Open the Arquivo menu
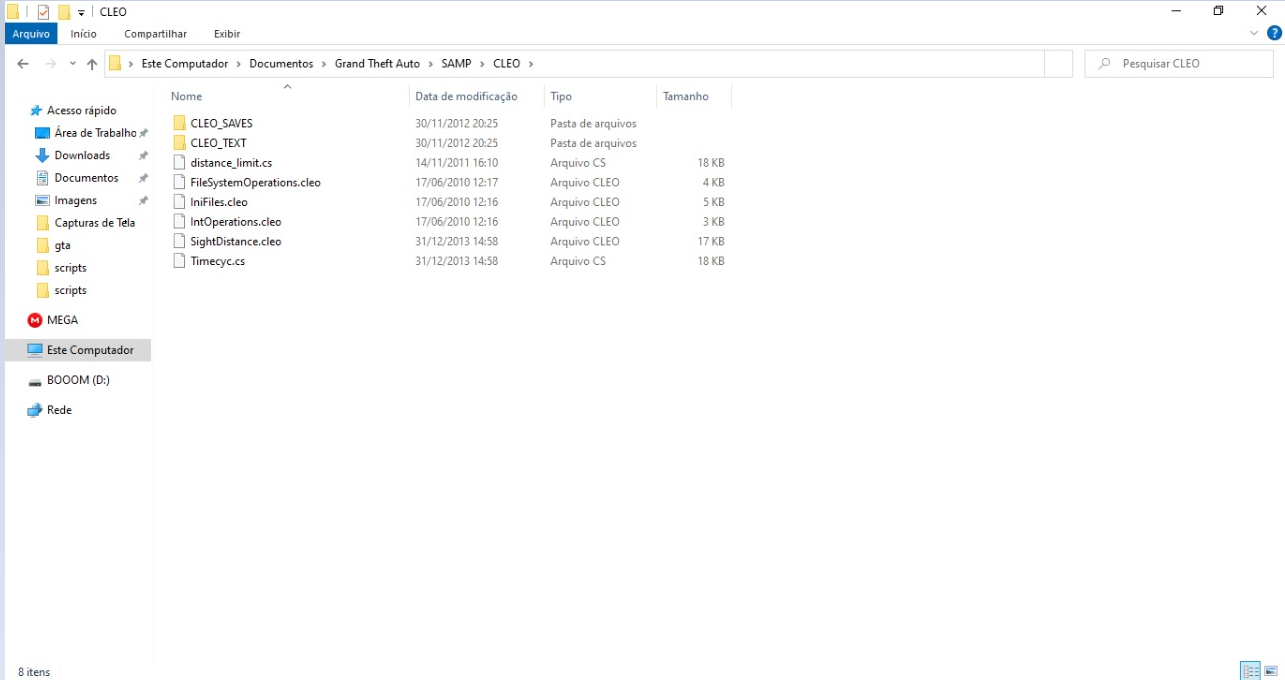The height and width of the screenshot is (680, 1285). click(x=31, y=34)
